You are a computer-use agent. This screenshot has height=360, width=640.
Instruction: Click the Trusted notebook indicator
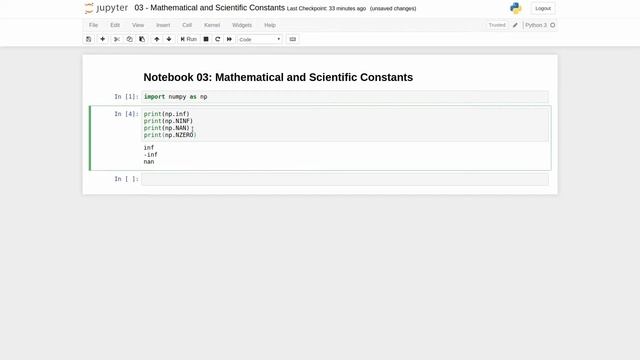click(497, 25)
